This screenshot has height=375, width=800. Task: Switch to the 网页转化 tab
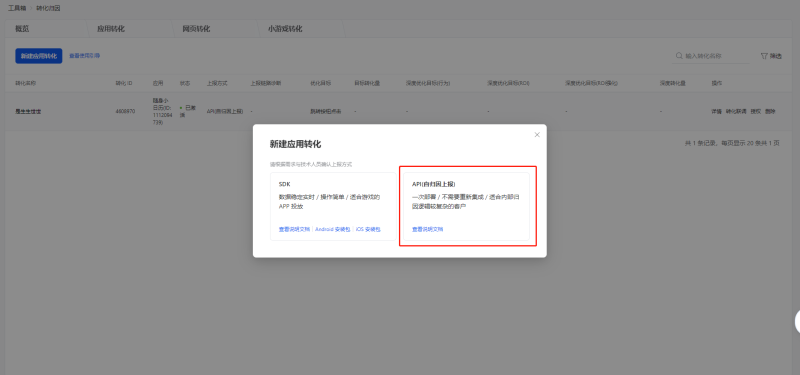tap(196, 29)
